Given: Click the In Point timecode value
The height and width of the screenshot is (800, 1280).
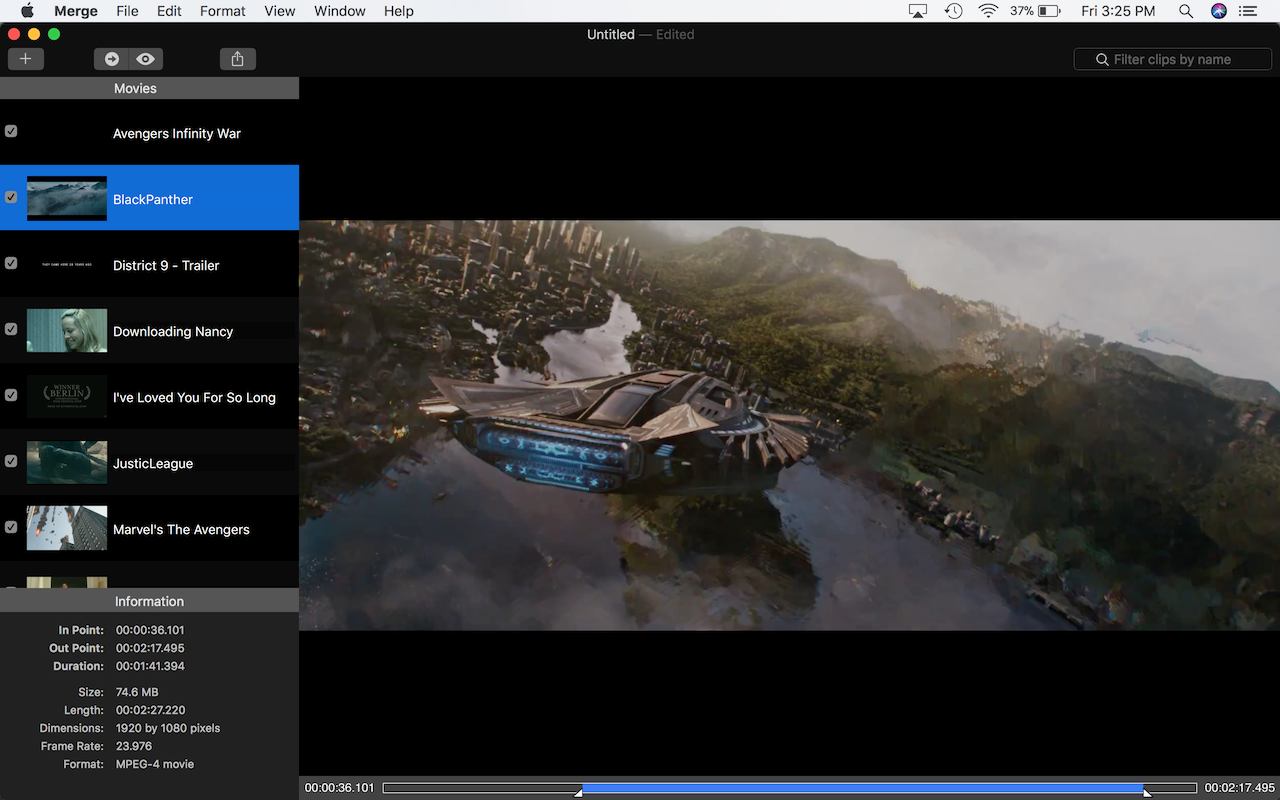Looking at the screenshot, I should [150, 630].
